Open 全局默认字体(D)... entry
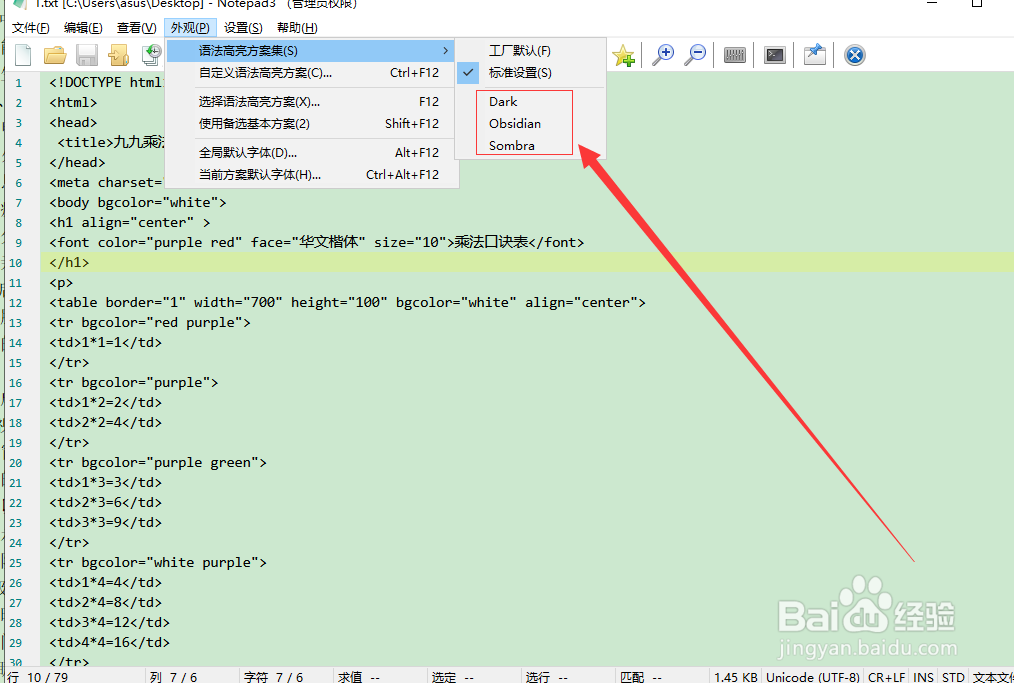The width and height of the screenshot is (1014, 683). click(x=311, y=153)
